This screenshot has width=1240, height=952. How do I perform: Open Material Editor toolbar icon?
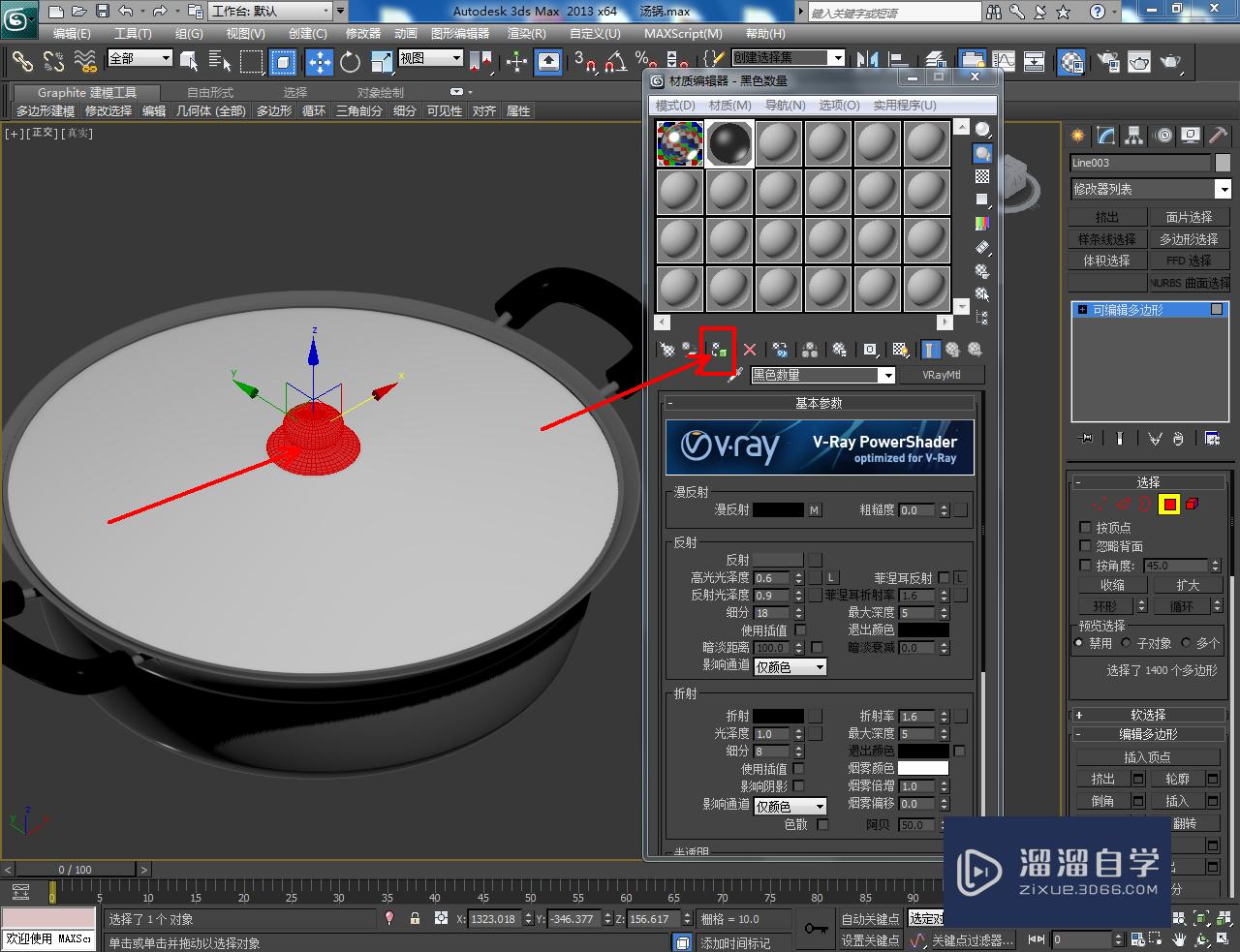click(x=1071, y=62)
